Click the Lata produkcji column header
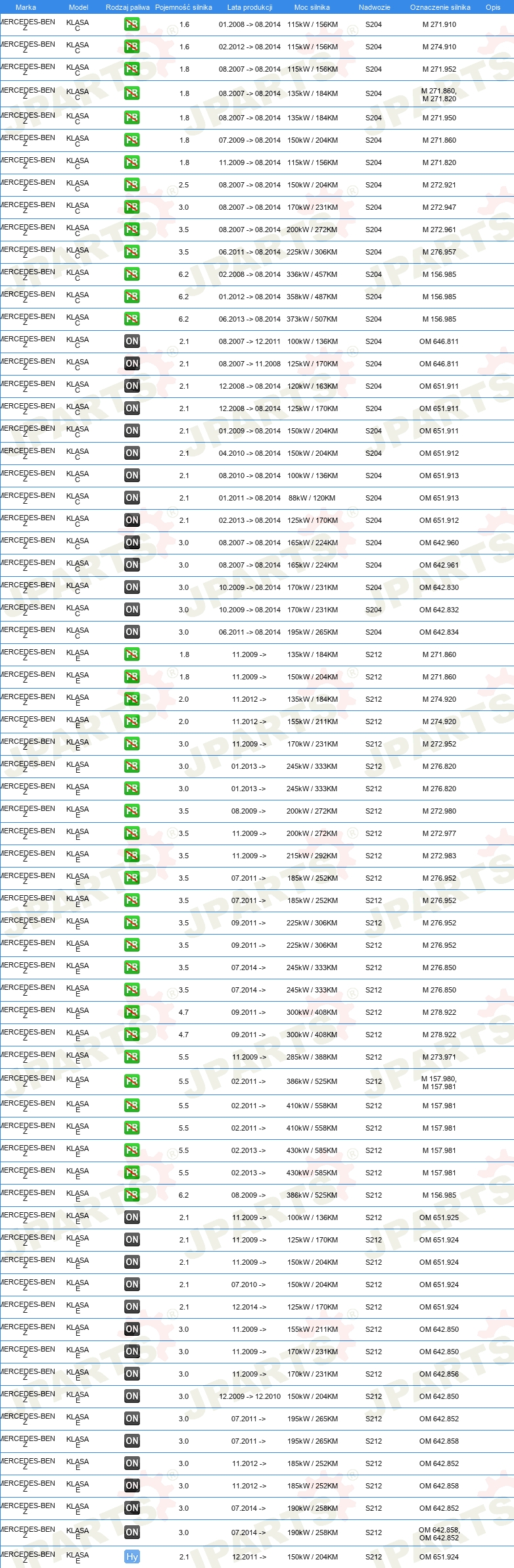The image size is (514, 1568). pyautogui.click(x=250, y=7)
